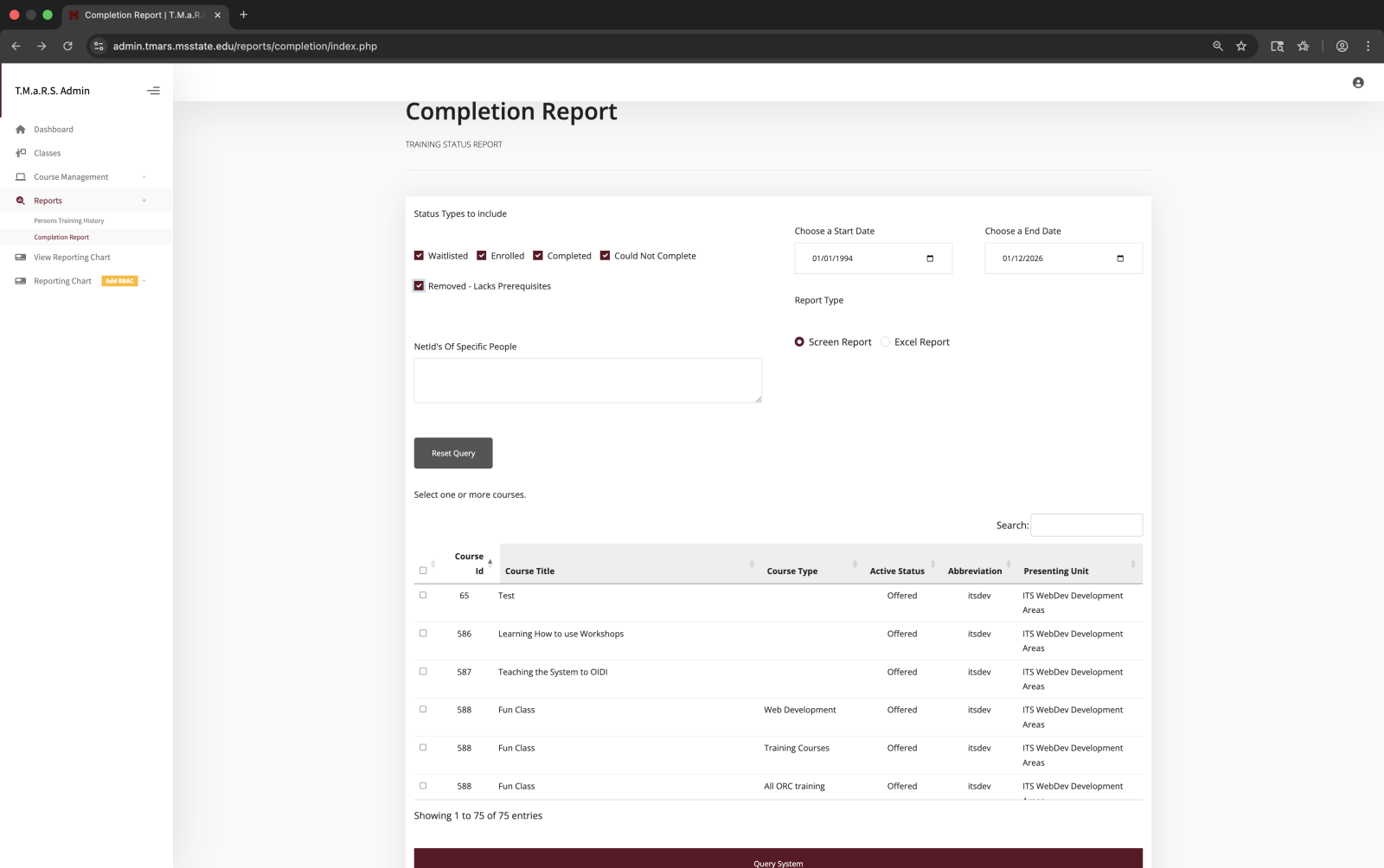Click the Reports magnifier icon

(x=20, y=200)
